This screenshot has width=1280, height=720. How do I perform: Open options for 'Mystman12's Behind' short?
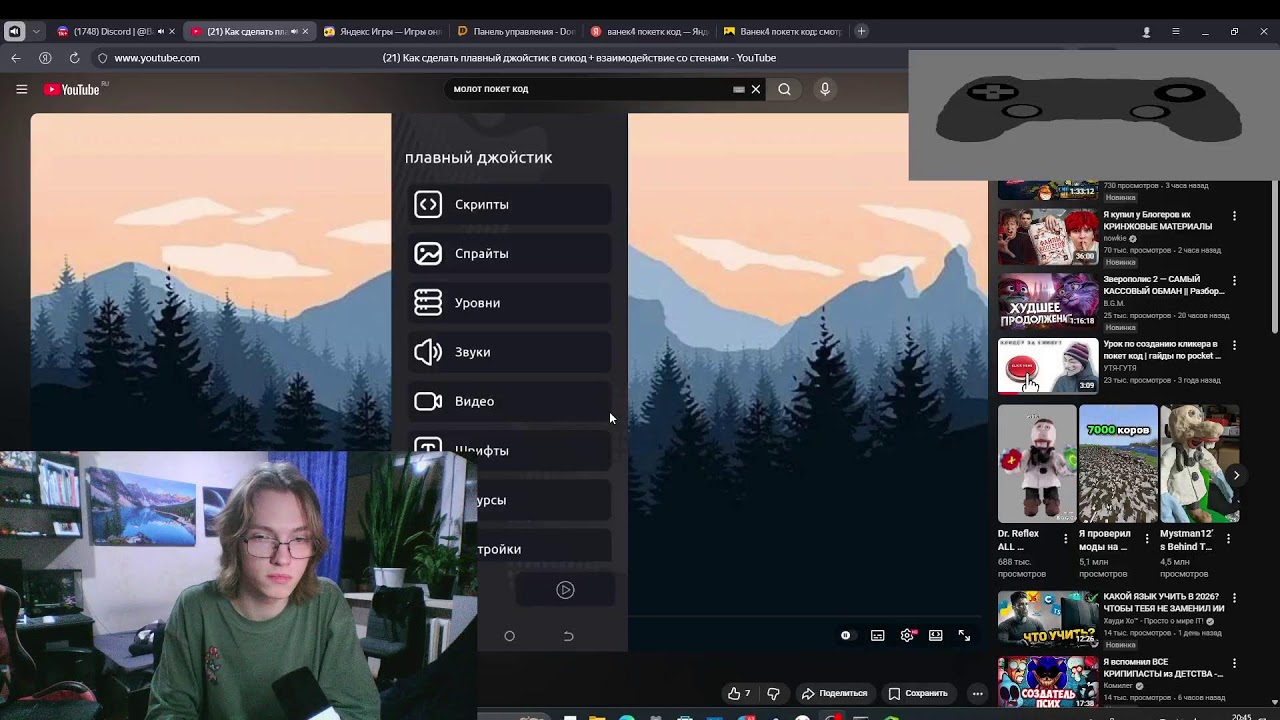pyautogui.click(x=1228, y=539)
